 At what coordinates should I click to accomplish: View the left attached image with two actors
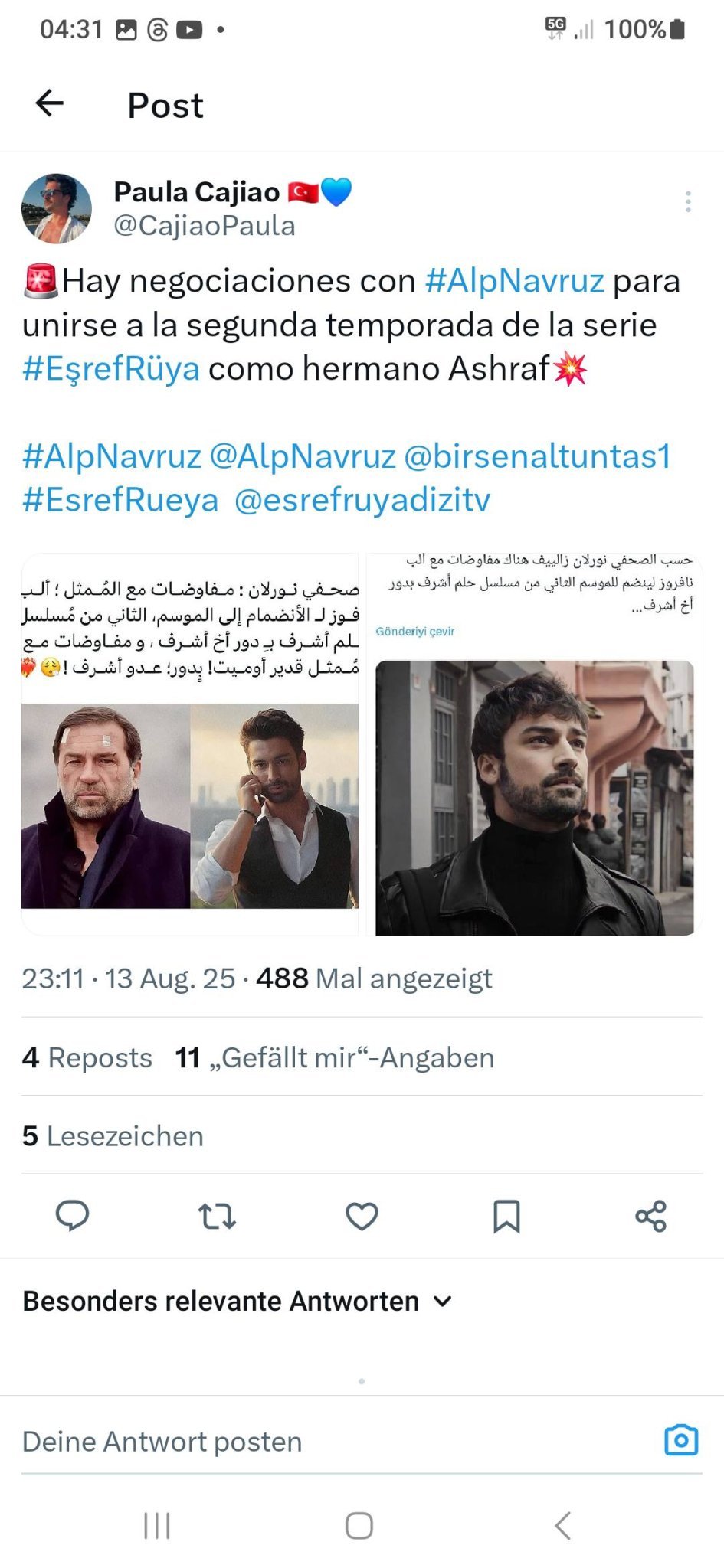click(x=190, y=744)
